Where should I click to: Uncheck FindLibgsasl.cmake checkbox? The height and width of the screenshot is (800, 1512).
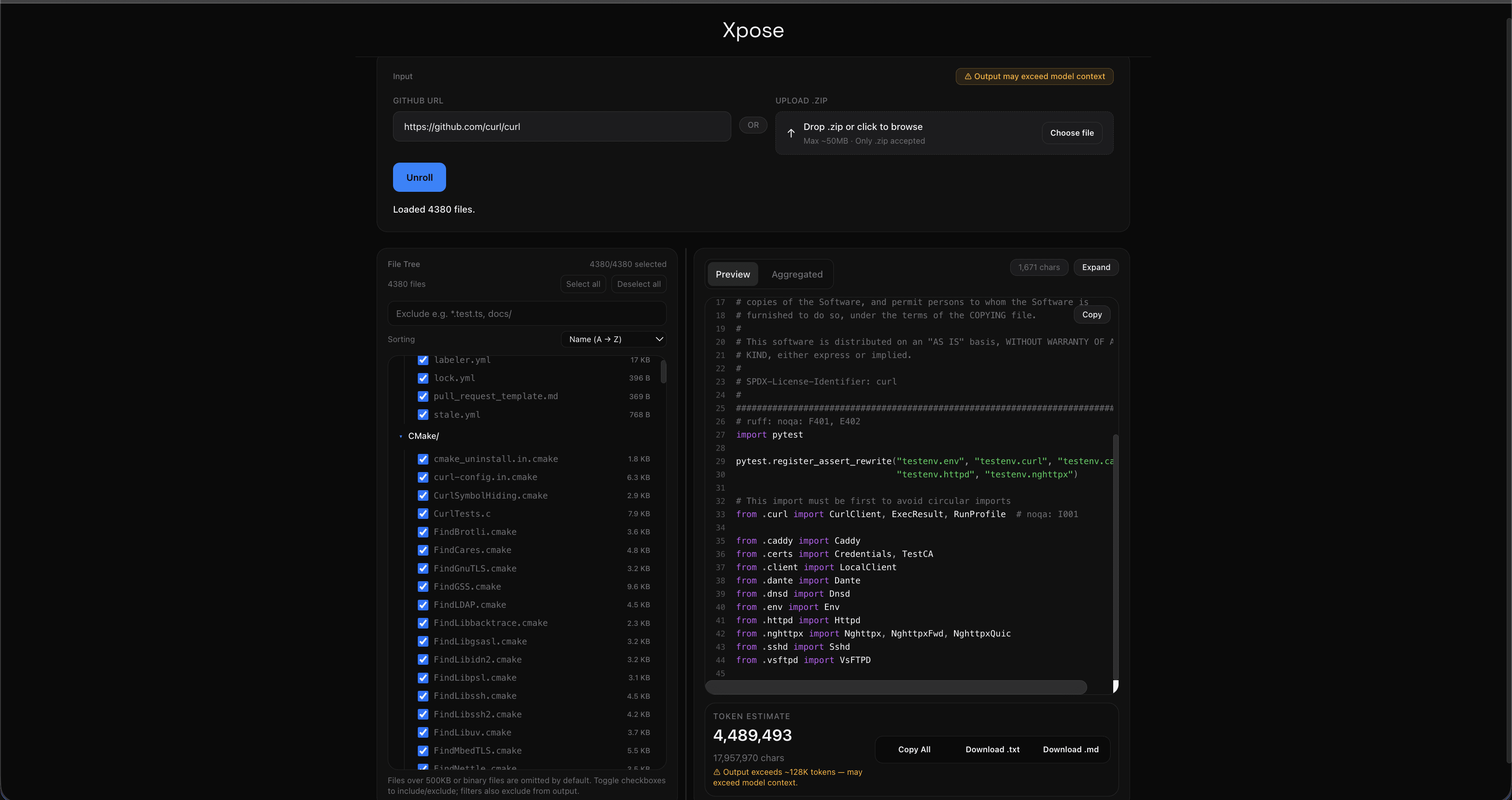[423, 641]
